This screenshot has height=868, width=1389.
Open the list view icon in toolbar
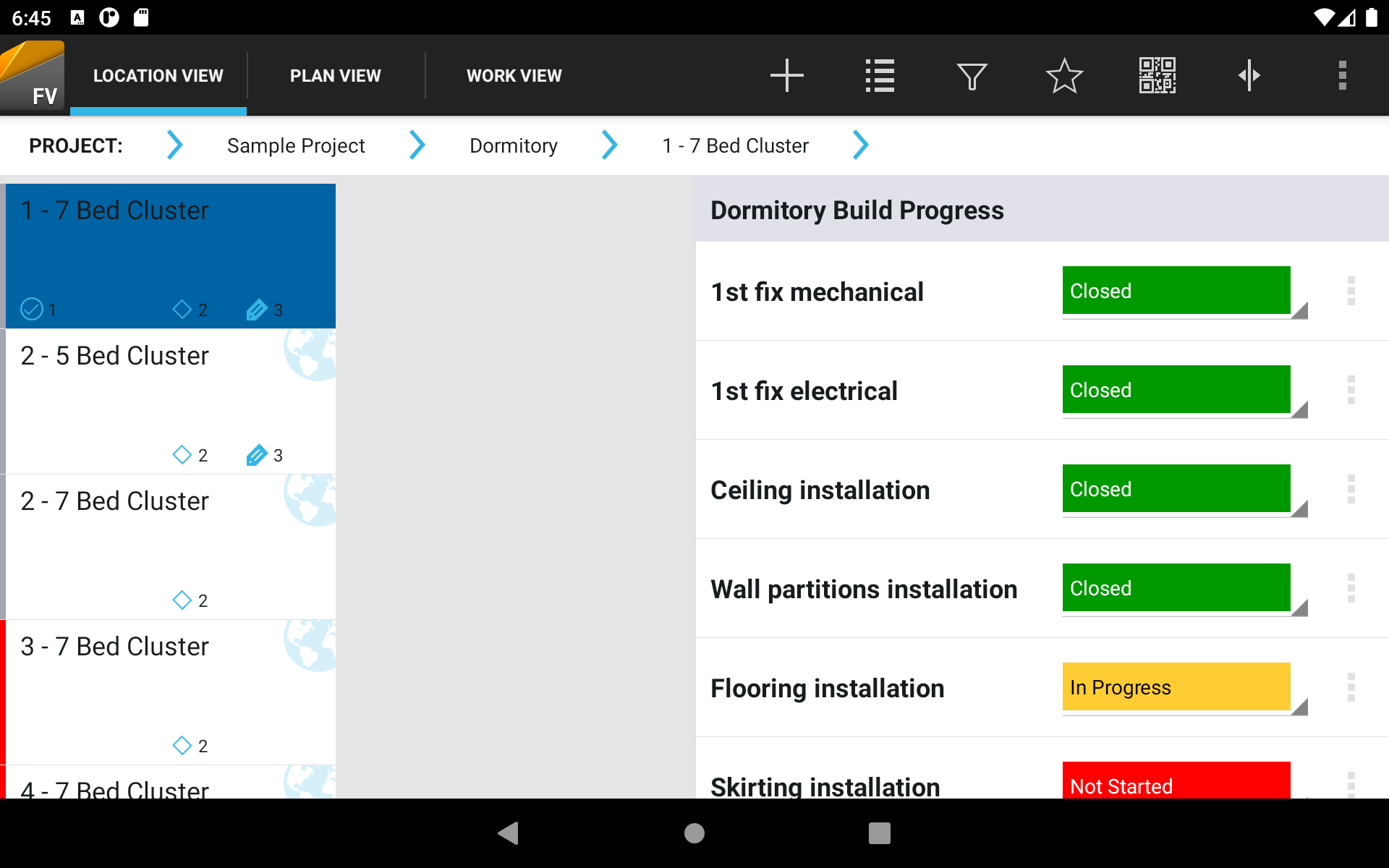coord(880,75)
